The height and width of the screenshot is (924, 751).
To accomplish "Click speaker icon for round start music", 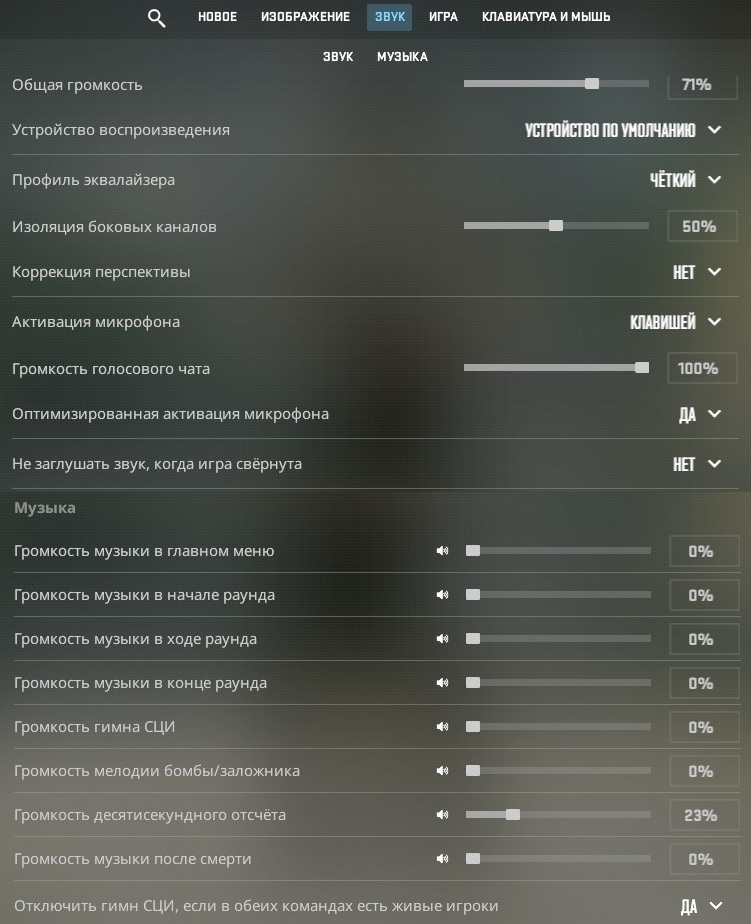I will coord(442,595).
